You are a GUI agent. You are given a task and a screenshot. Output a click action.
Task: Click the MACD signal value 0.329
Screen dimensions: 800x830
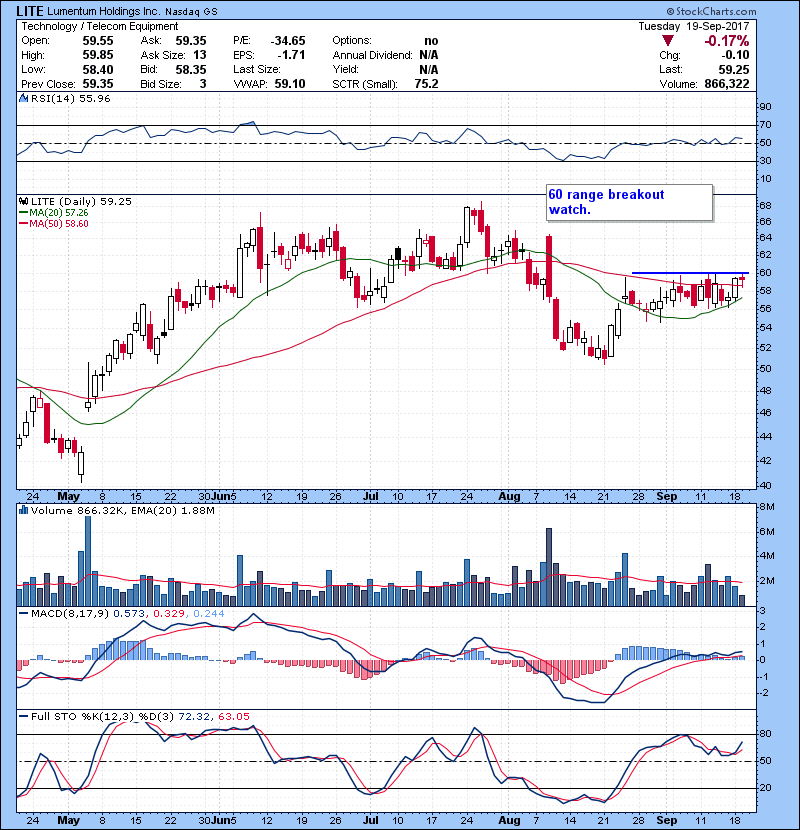[169, 614]
